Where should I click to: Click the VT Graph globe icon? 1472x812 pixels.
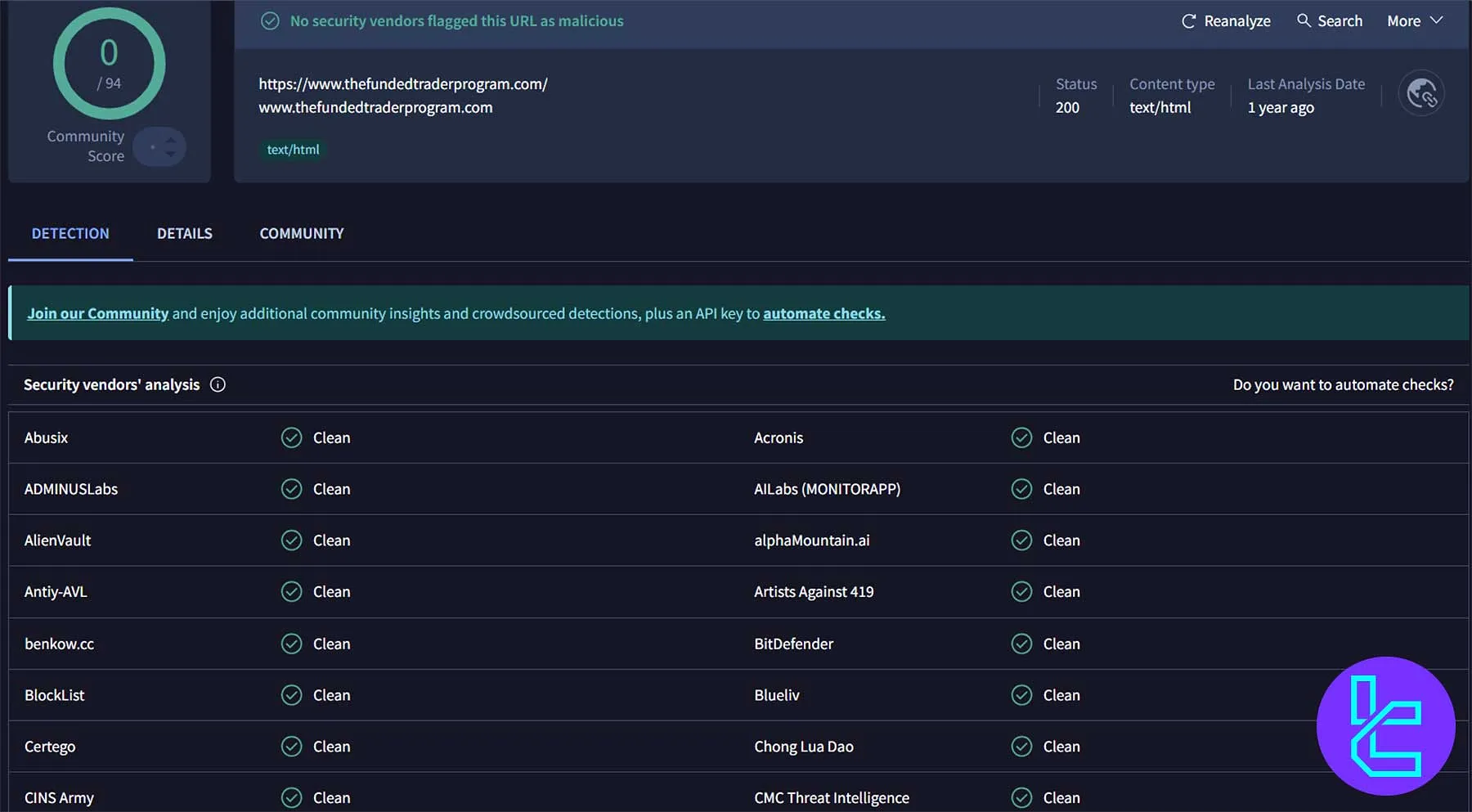tap(1422, 93)
